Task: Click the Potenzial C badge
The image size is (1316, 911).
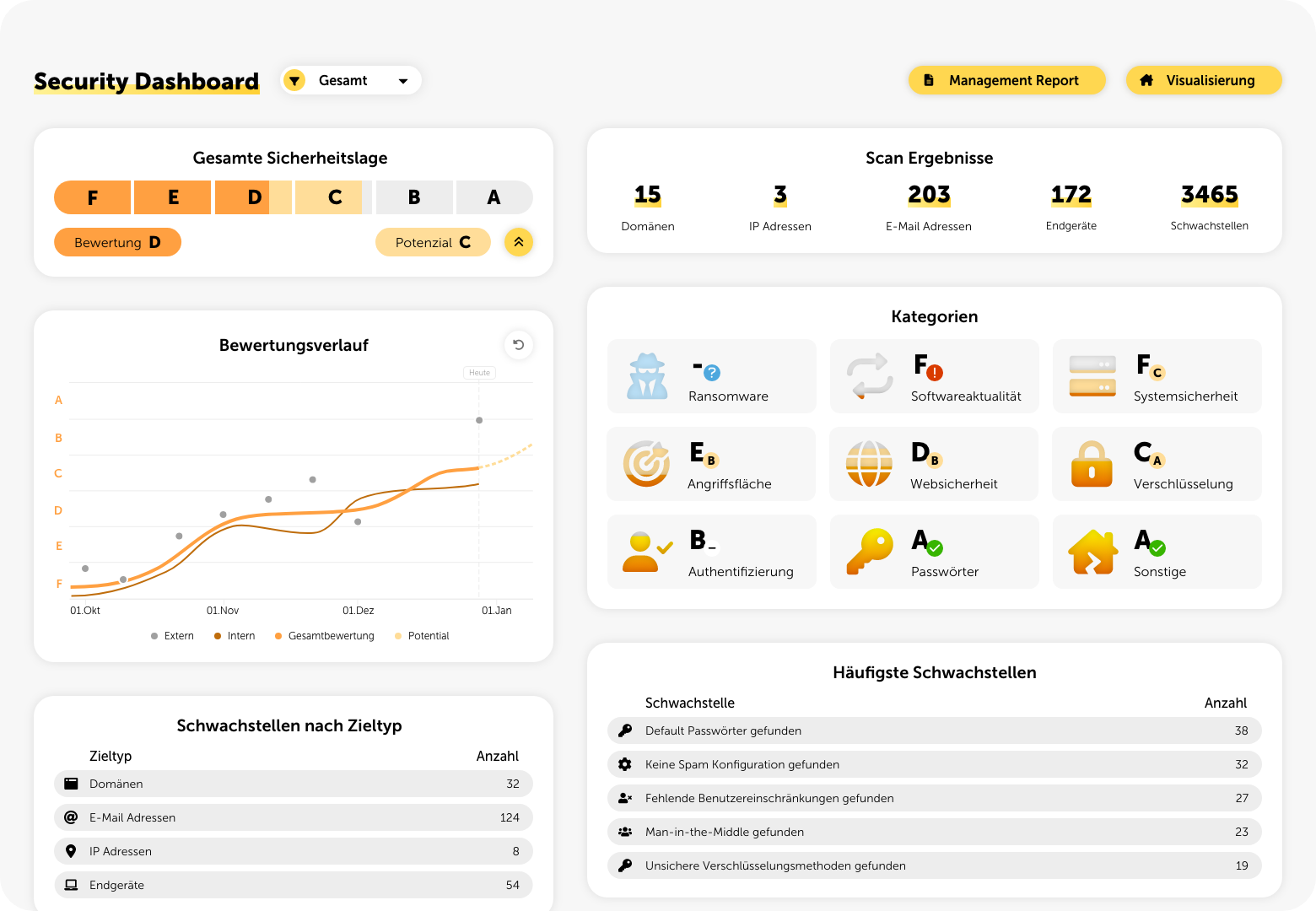Action: (433, 242)
